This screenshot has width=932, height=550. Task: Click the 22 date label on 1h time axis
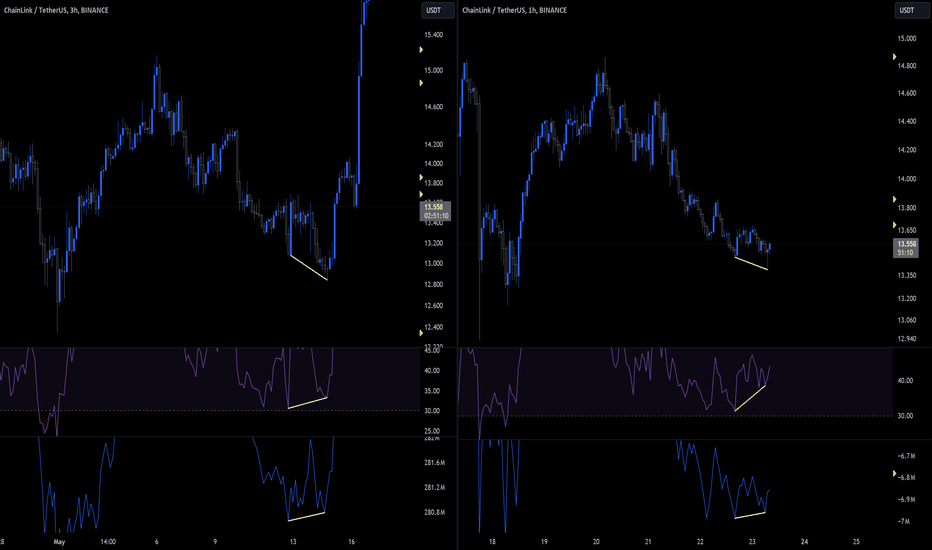click(700, 542)
